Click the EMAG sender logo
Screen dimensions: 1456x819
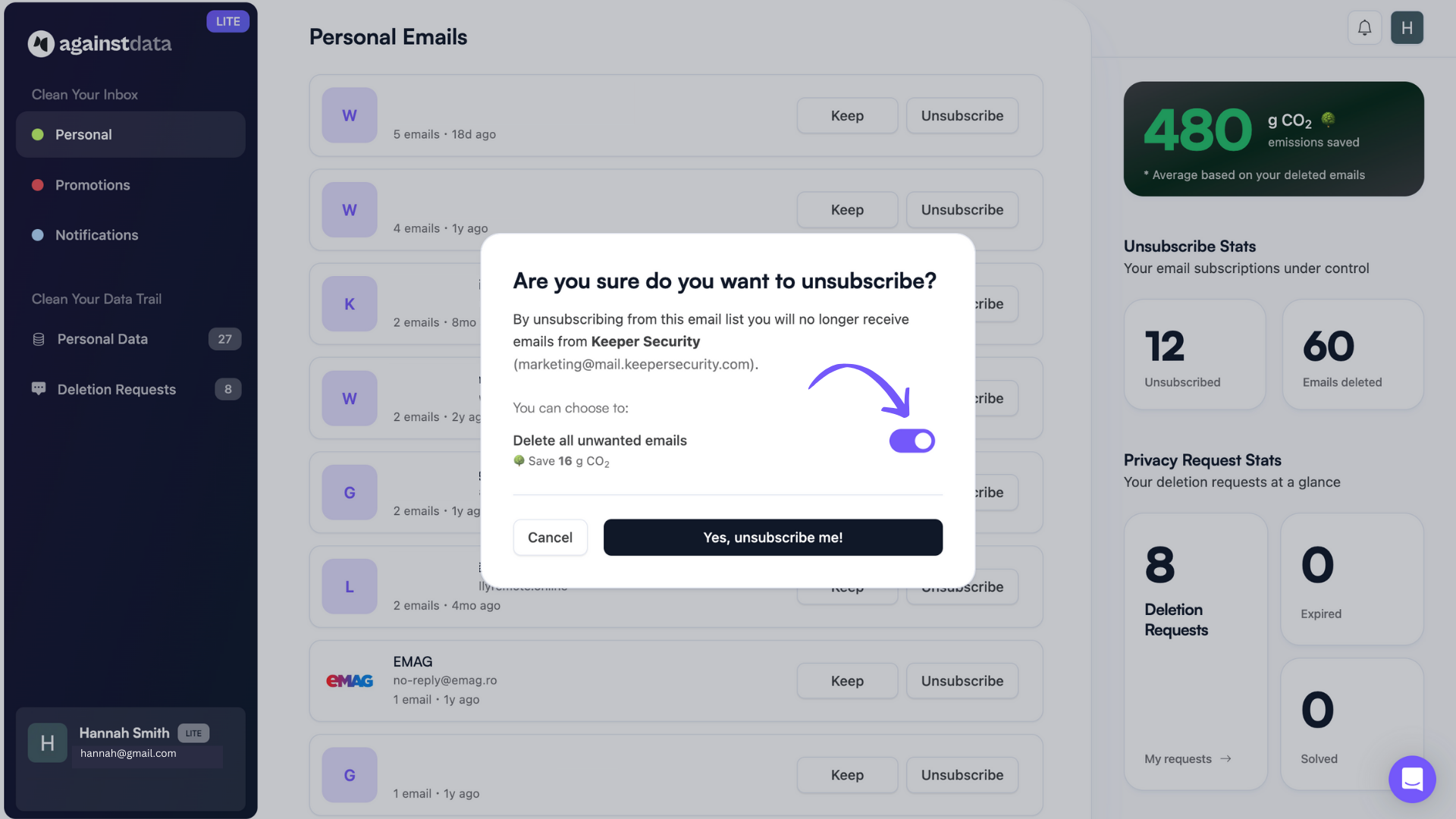point(350,681)
